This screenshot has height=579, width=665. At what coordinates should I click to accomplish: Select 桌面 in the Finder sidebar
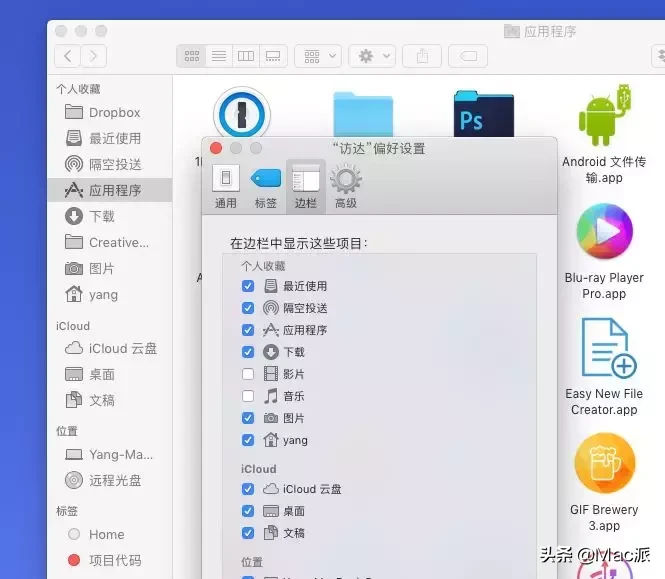point(110,374)
